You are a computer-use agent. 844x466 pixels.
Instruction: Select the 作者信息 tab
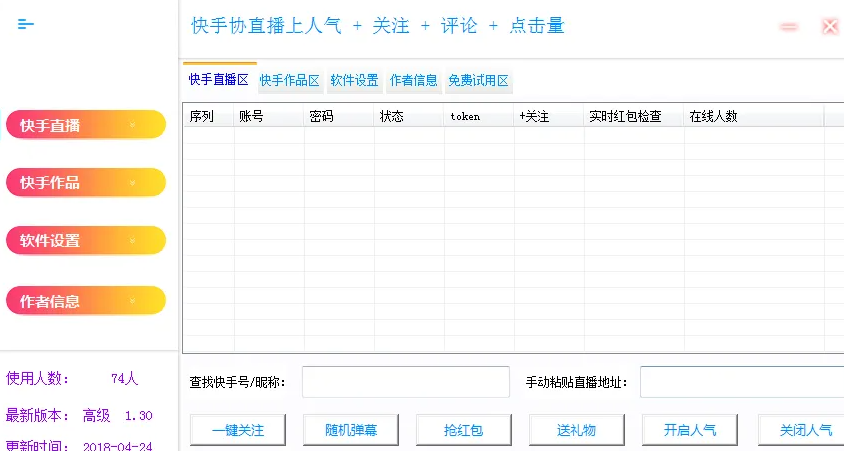pyautogui.click(x=413, y=81)
